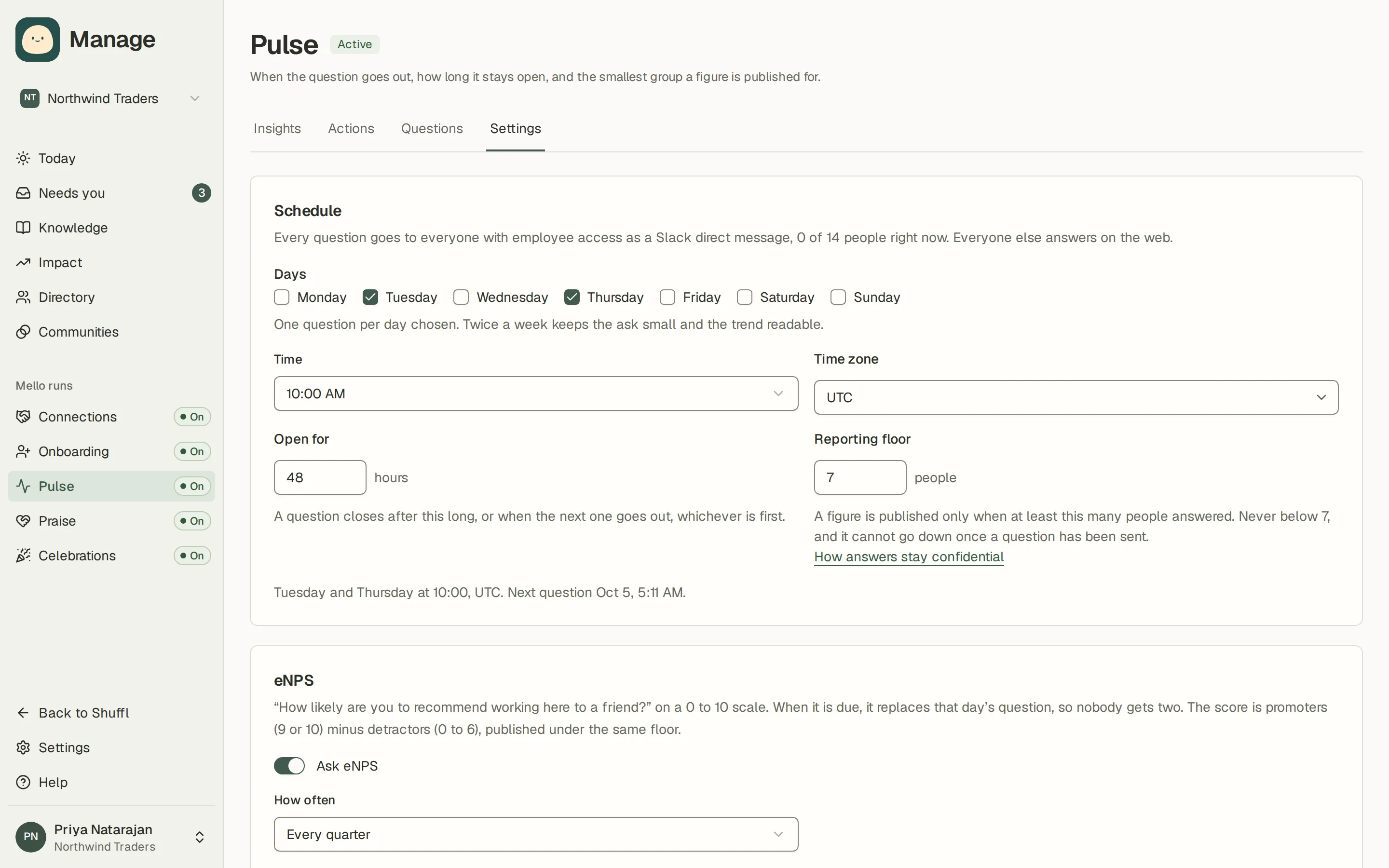Click the Back to Shuffl arrow icon

(23, 712)
